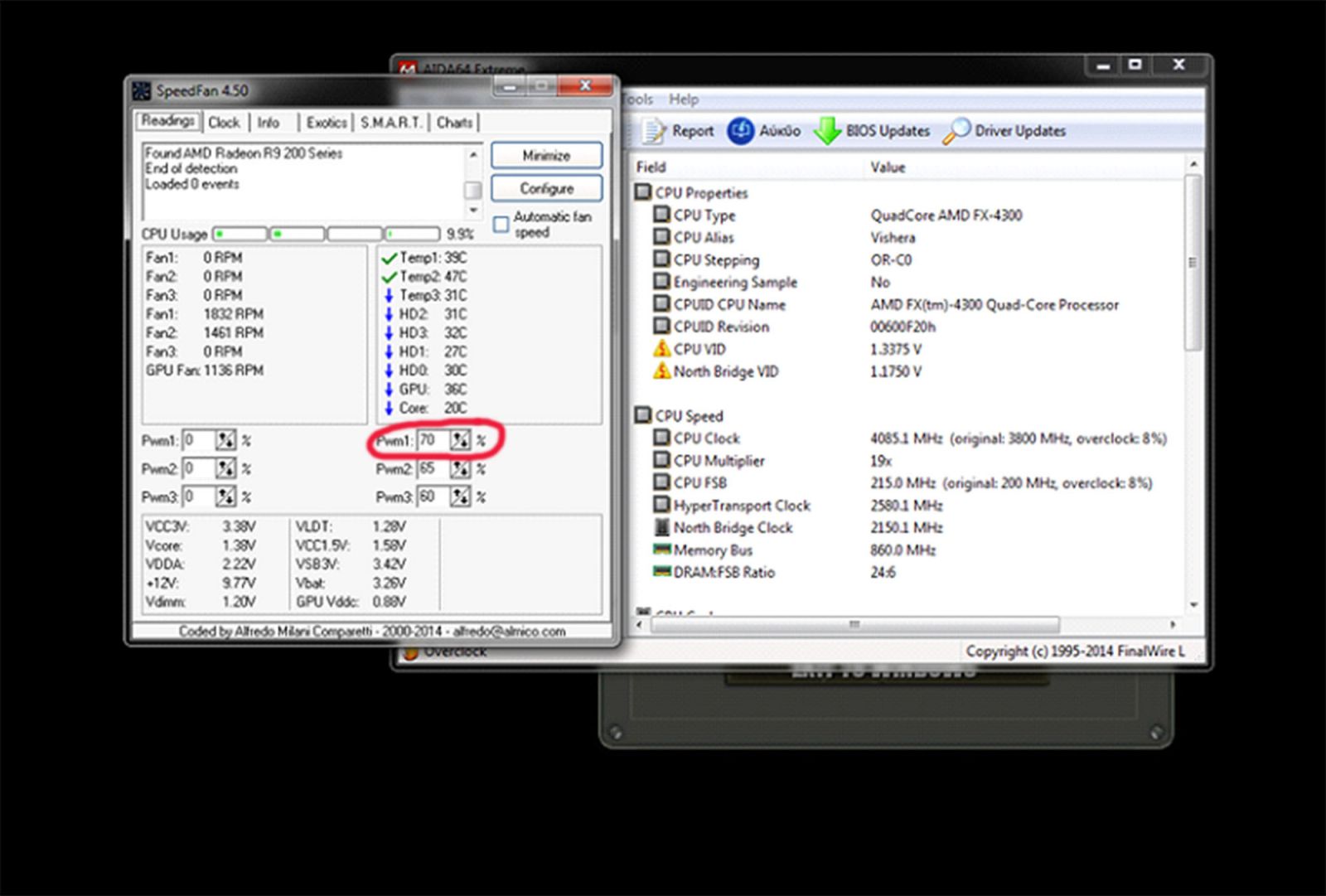Click the Report toolbar icon in AIDA64
Viewport: 1326px width, 896px height.
(x=654, y=131)
